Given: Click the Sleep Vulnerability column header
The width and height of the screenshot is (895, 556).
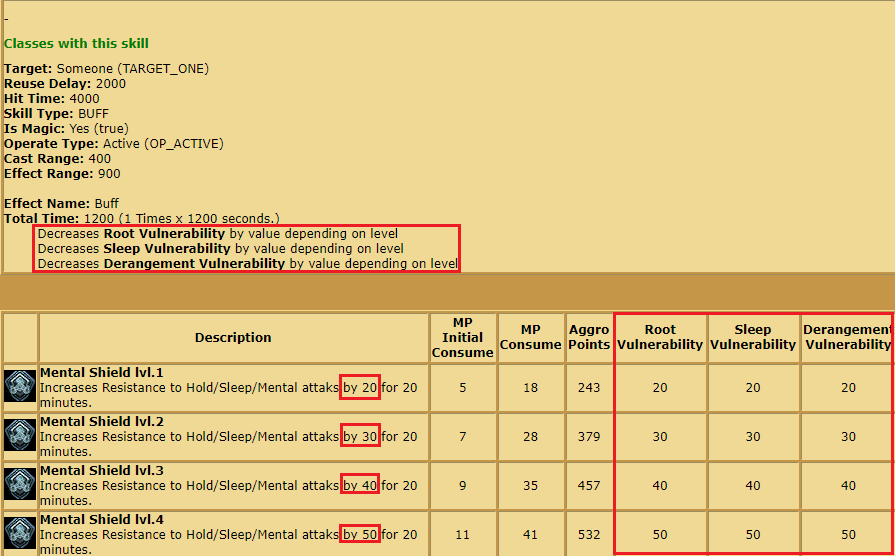Looking at the screenshot, I should [x=753, y=337].
